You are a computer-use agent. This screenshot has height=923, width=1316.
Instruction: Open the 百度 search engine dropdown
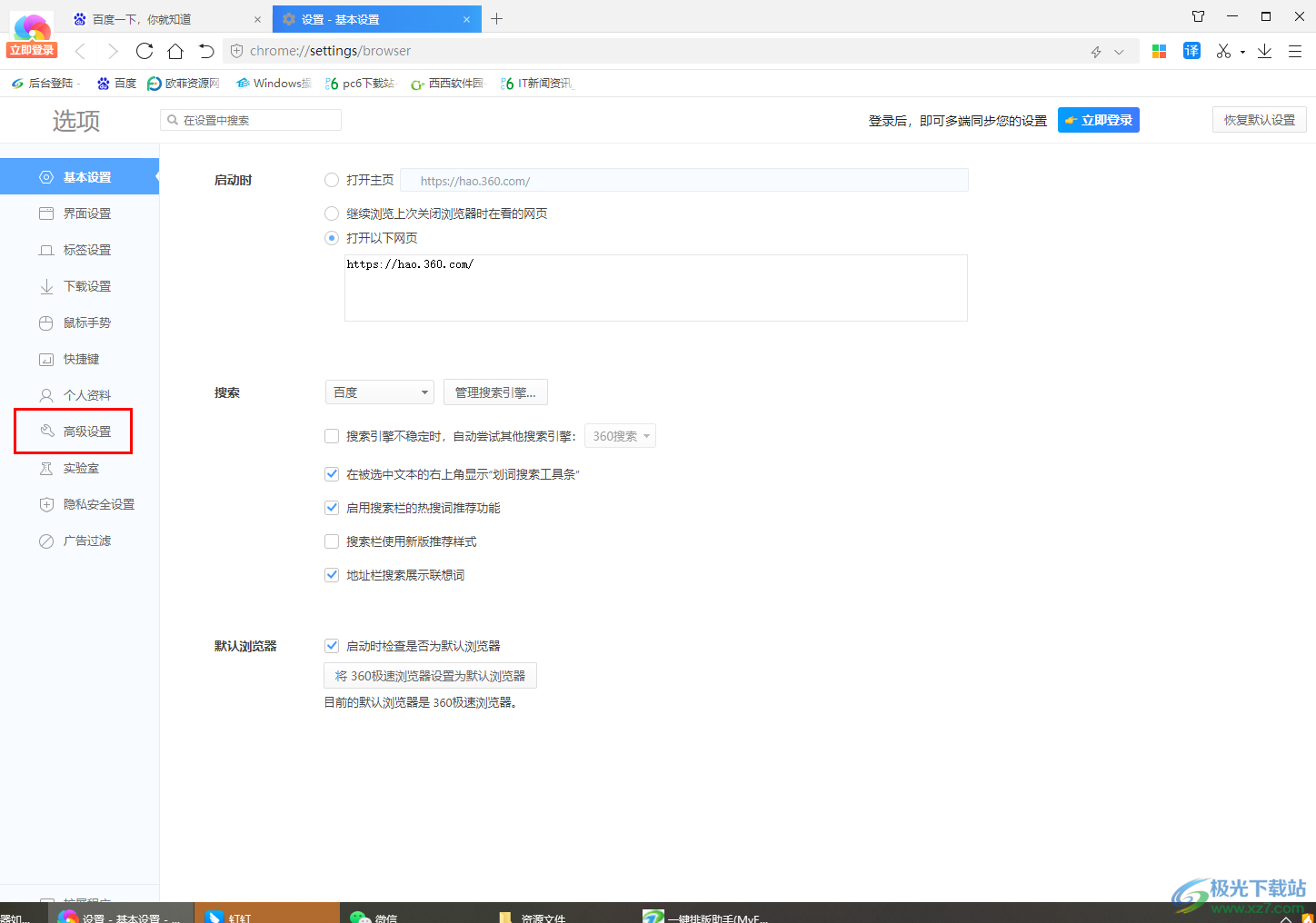[x=380, y=392]
